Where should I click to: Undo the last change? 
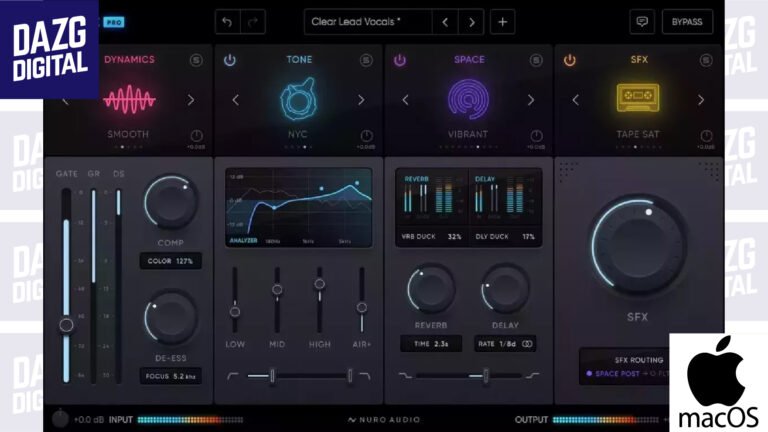click(227, 22)
